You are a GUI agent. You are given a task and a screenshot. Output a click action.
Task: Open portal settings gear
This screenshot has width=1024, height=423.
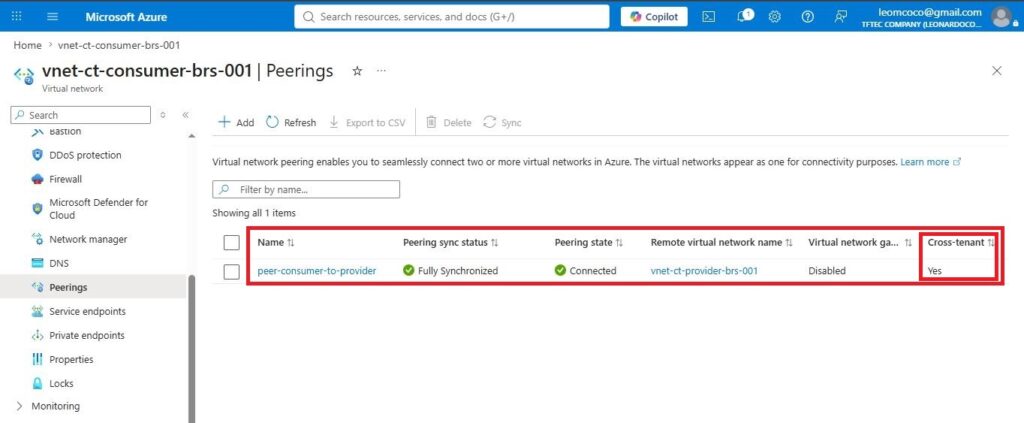click(775, 17)
